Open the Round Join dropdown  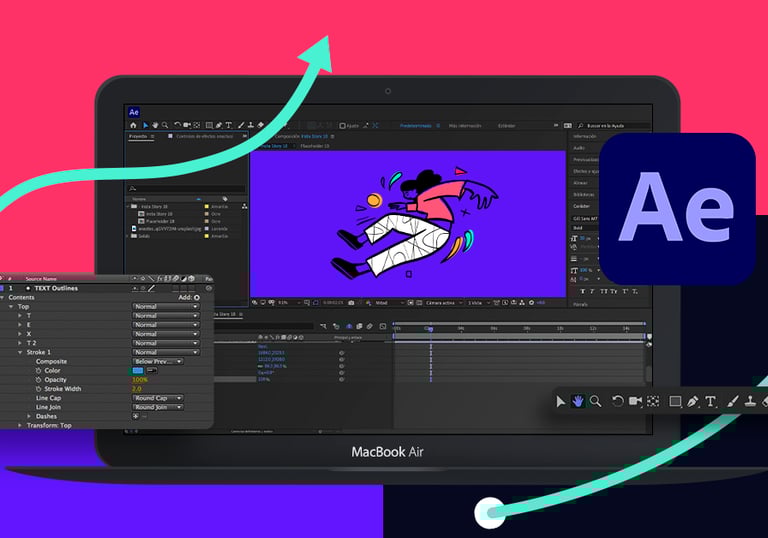click(x=157, y=407)
